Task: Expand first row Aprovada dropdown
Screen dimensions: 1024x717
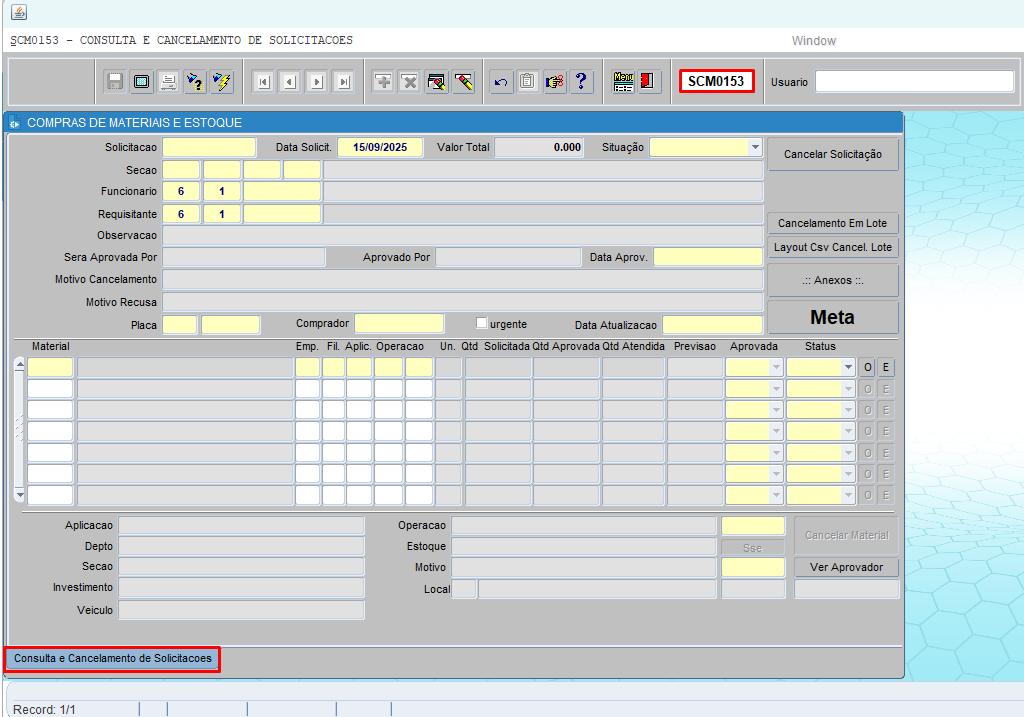Action: click(775, 367)
